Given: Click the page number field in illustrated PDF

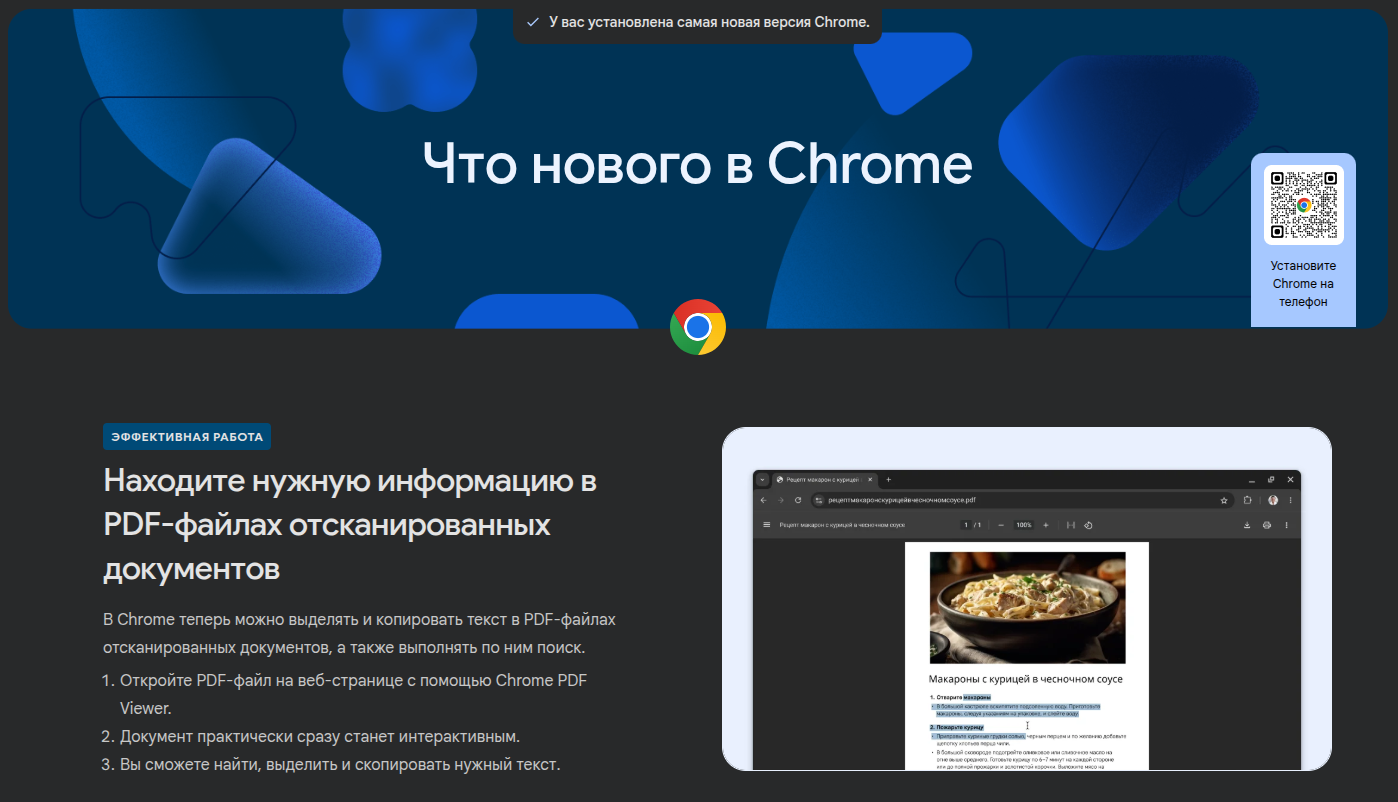Looking at the screenshot, I should tap(966, 525).
